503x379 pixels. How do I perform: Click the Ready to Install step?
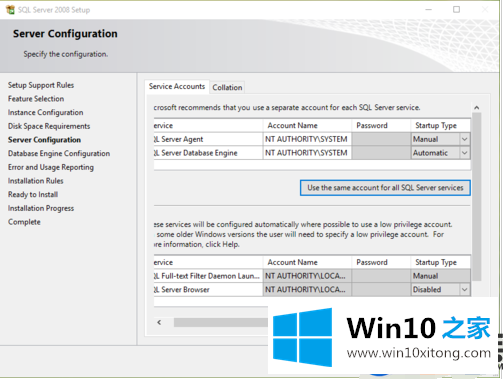click(33, 194)
